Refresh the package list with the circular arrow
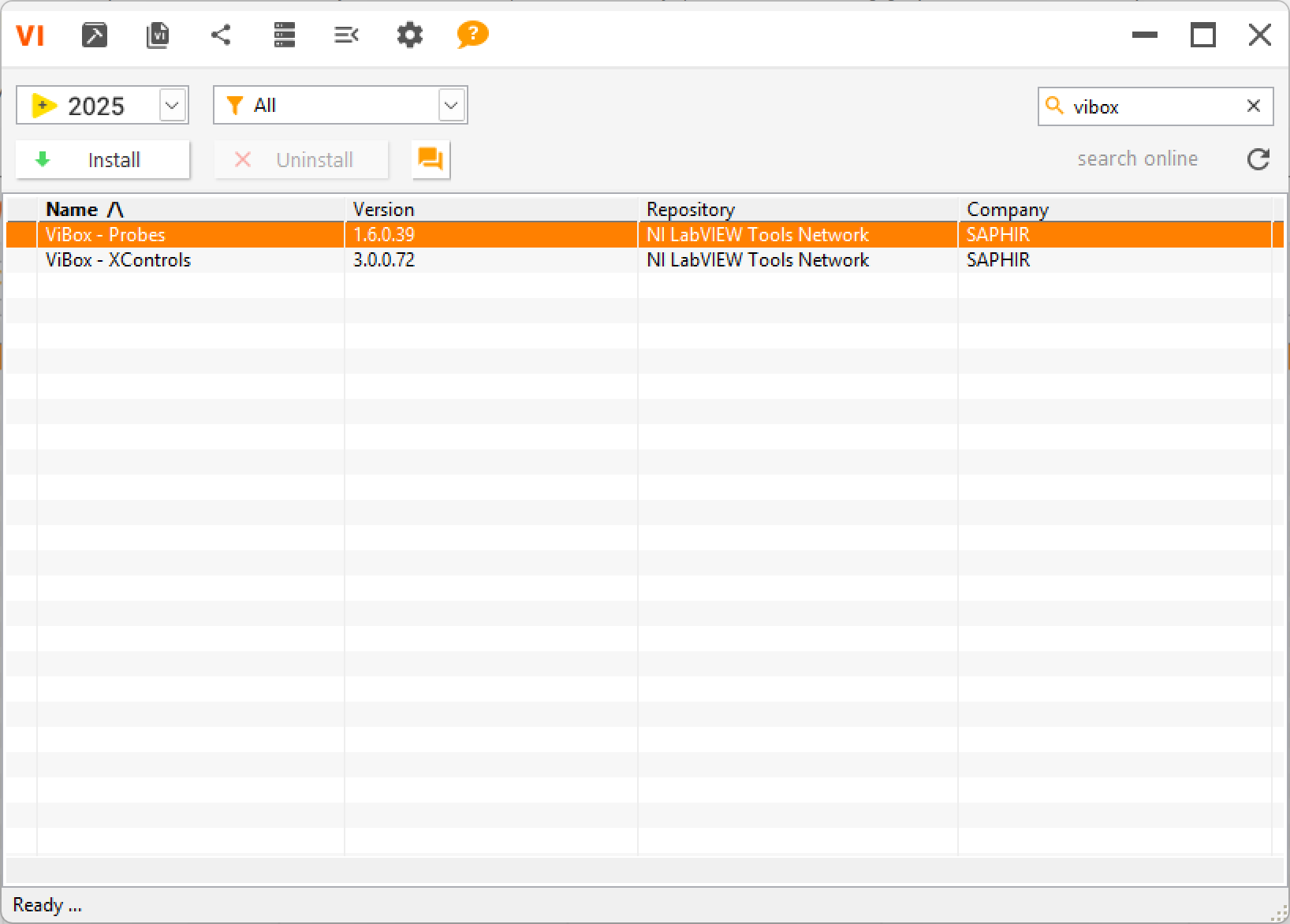The width and height of the screenshot is (1290, 924). click(x=1258, y=159)
